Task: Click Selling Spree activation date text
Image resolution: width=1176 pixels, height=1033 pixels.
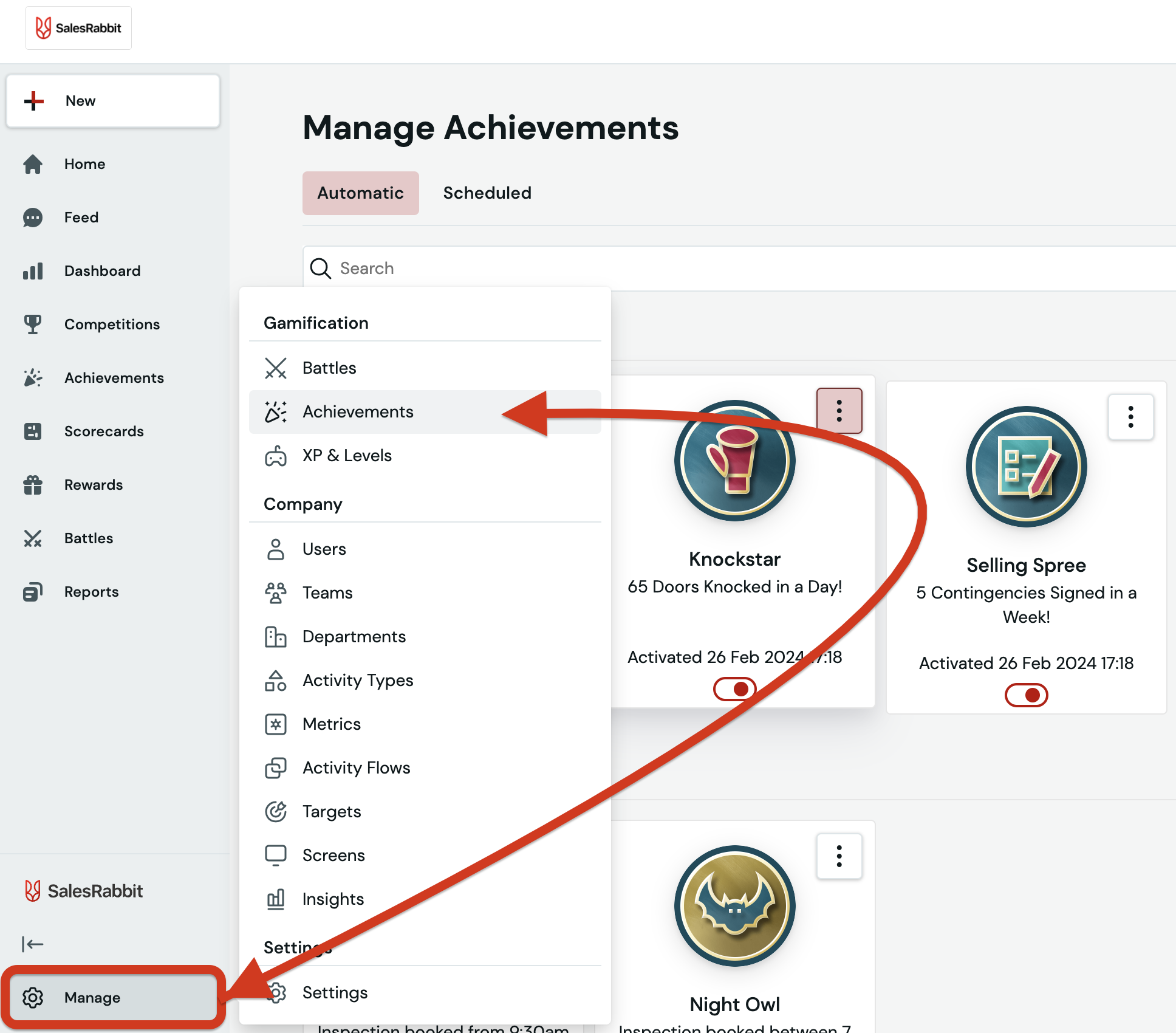Action: (x=1027, y=664)
